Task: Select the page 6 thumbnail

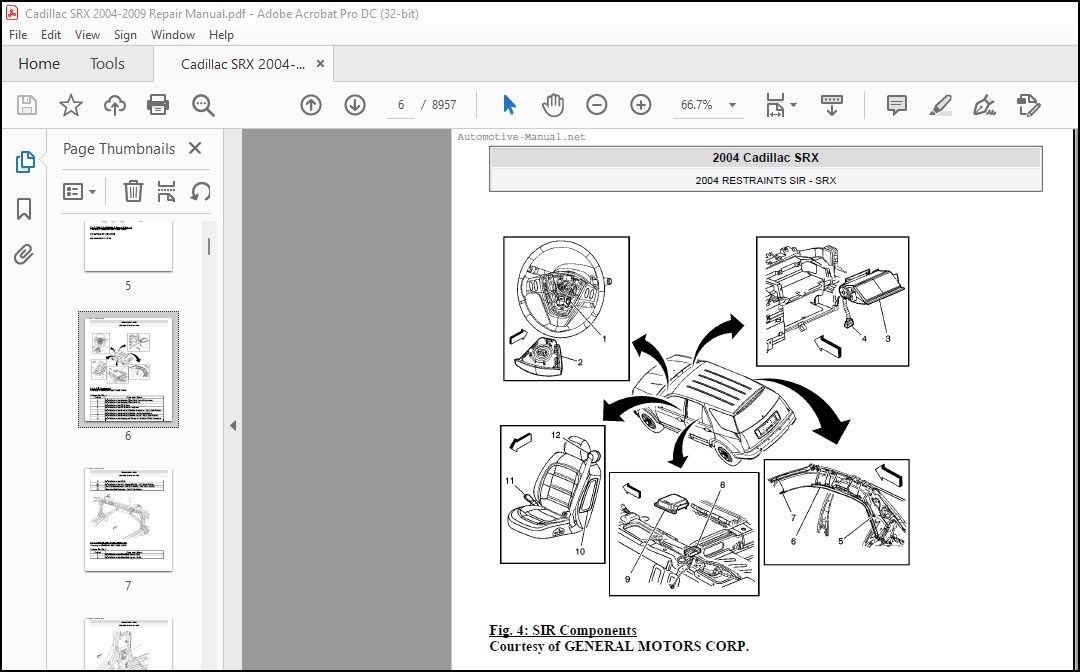Action: (128, 369)
